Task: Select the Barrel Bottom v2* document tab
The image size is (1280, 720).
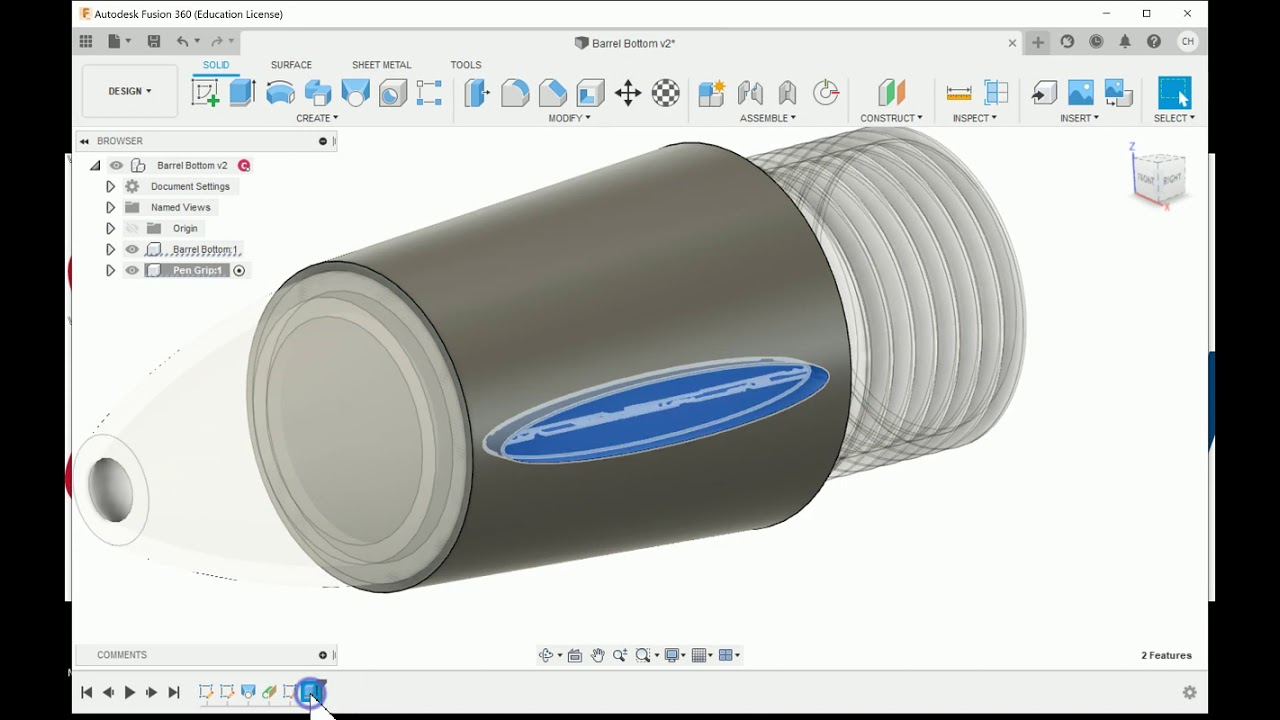Action: [625, 43]
